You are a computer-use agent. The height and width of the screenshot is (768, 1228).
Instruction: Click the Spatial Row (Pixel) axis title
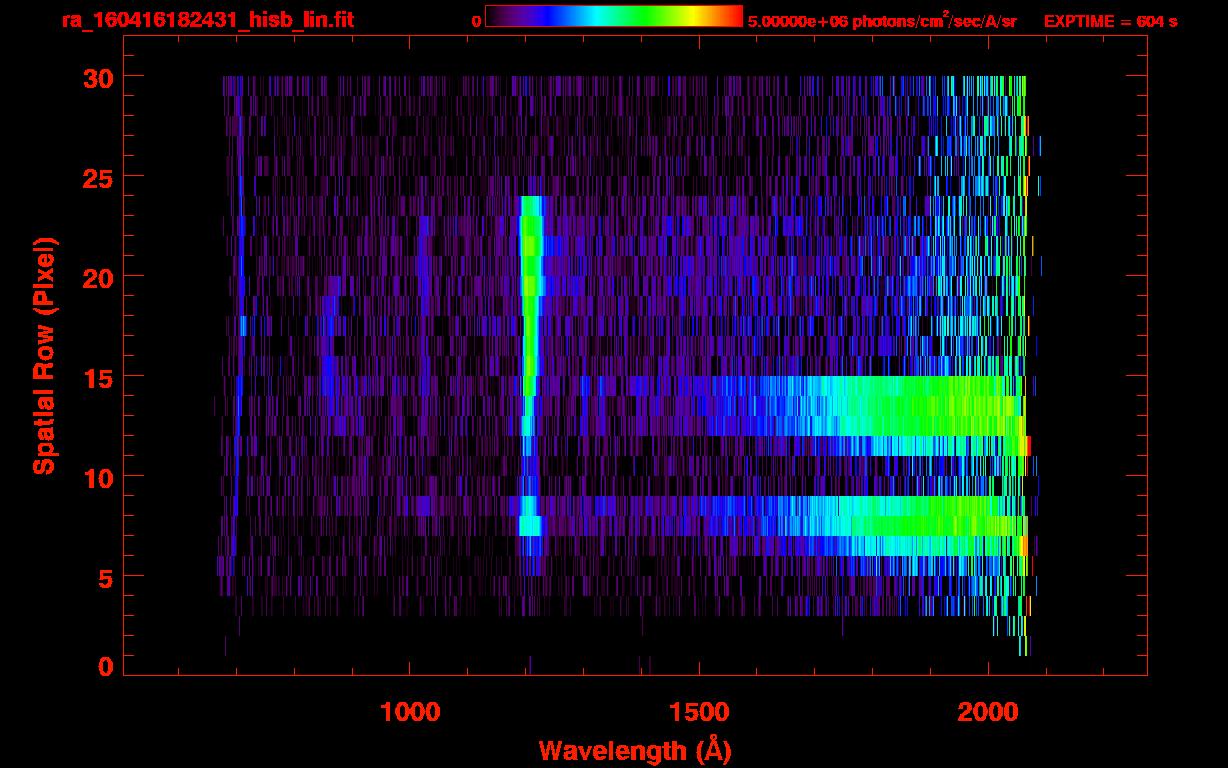point(44,355)
